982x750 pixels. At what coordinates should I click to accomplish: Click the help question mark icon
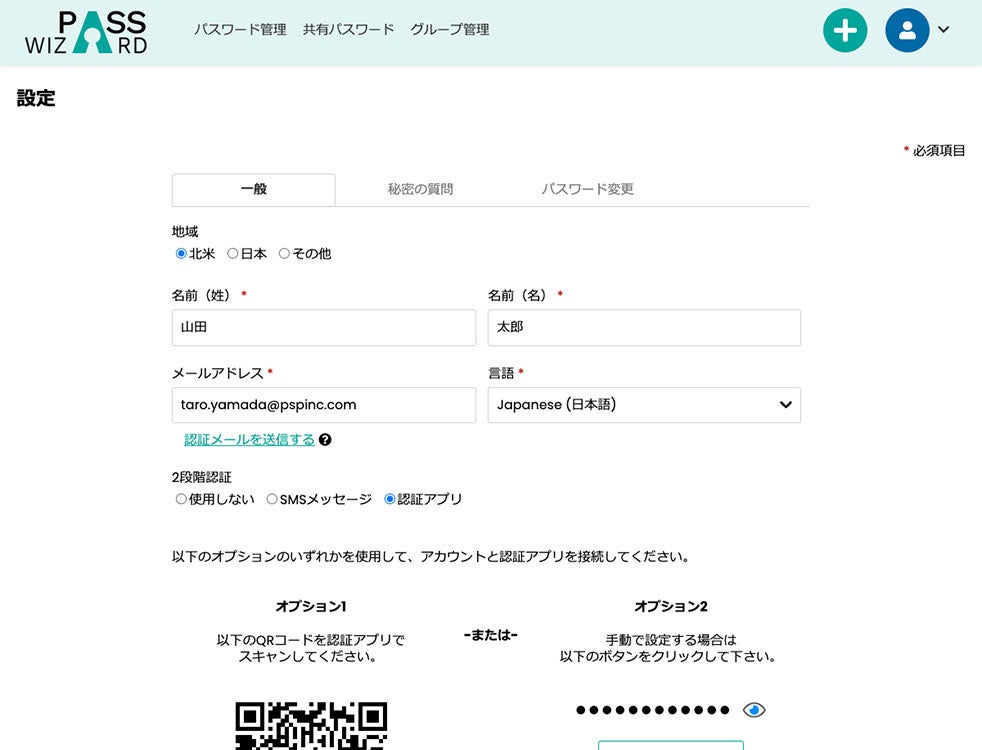point(324,439)
